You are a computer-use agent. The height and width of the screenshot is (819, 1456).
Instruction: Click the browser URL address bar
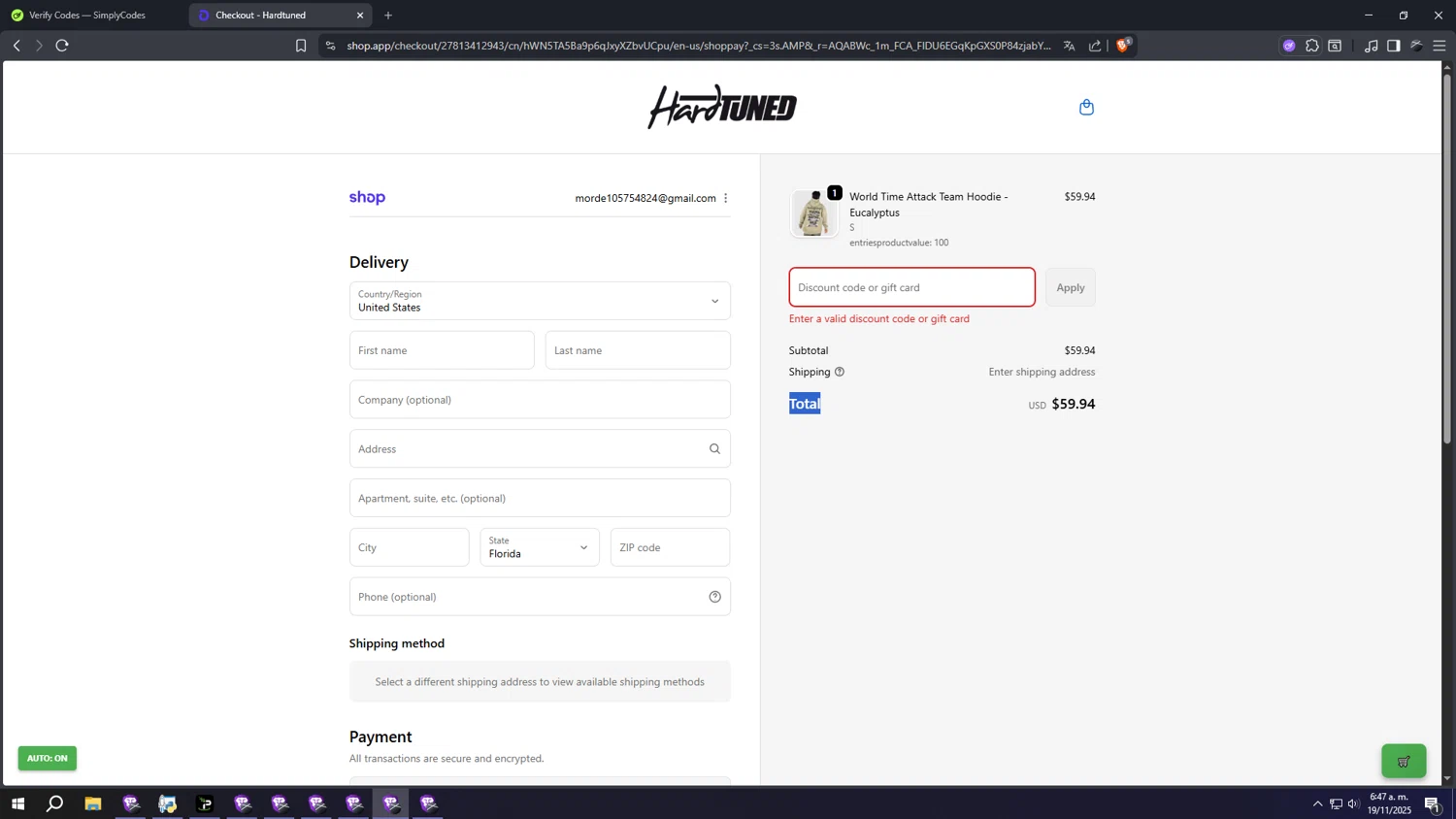click(699, 46)
